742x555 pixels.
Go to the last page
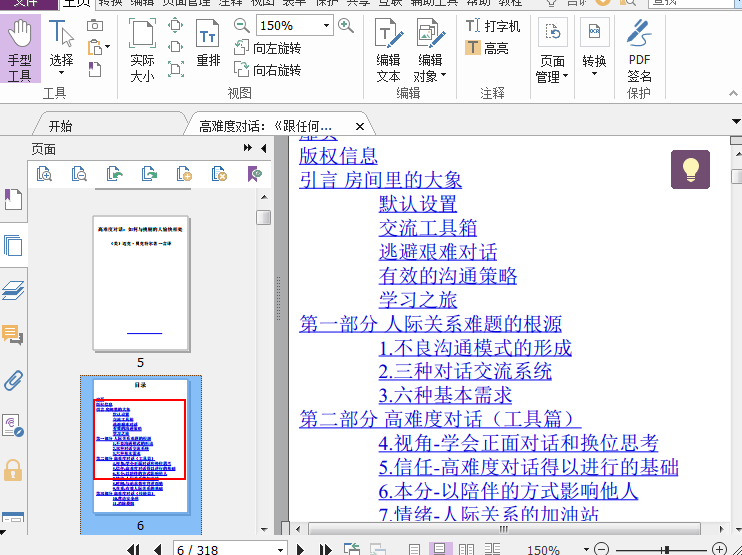[x=326, y=549]
